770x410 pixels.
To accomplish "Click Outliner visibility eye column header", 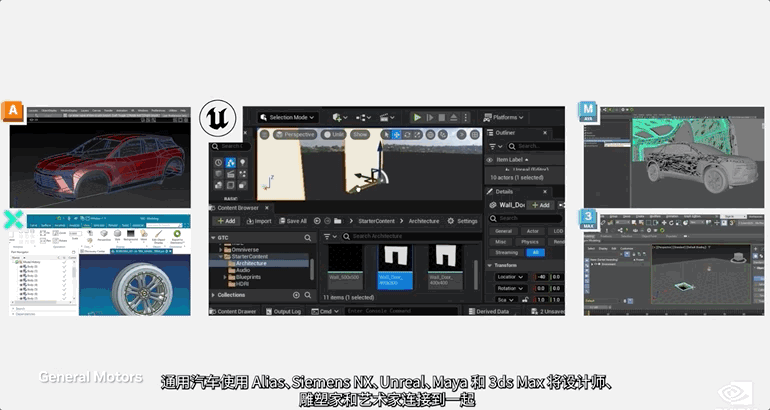I will pos(490,160).
